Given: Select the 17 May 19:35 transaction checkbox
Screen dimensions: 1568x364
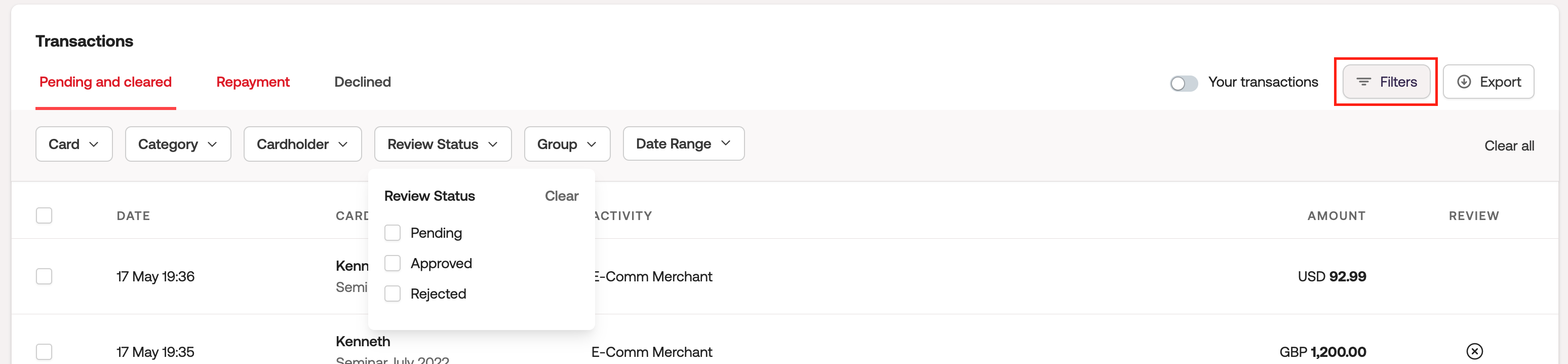Looking at the screenshot, I should [x=44, y=352].
